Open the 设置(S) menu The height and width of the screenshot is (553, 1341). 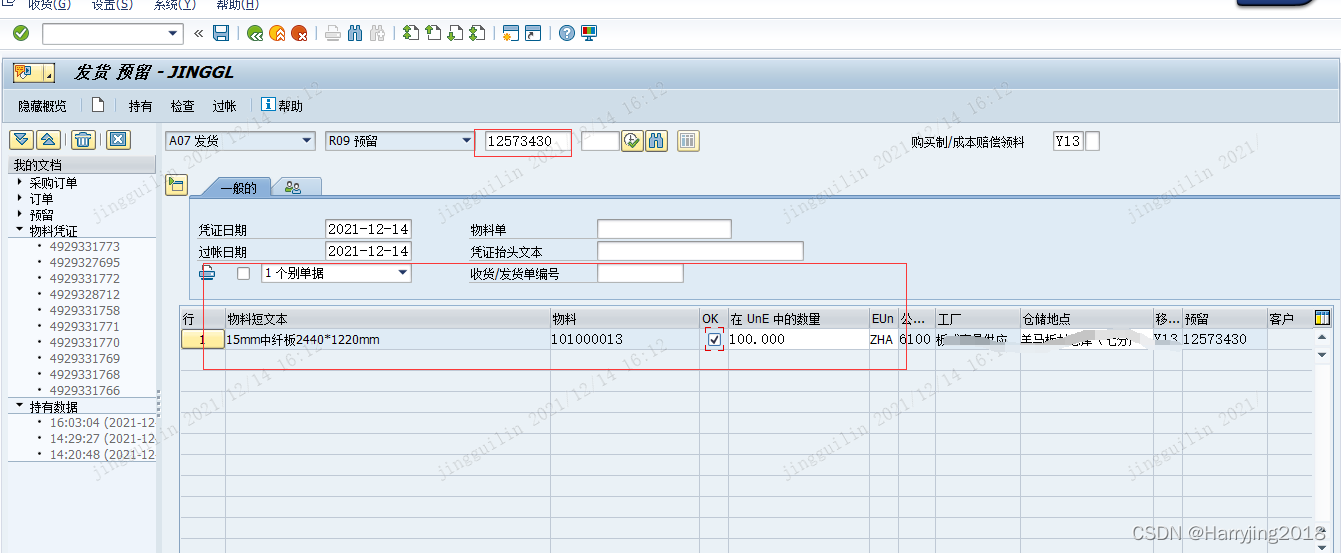pyautogui.click(x=111, y=4)
